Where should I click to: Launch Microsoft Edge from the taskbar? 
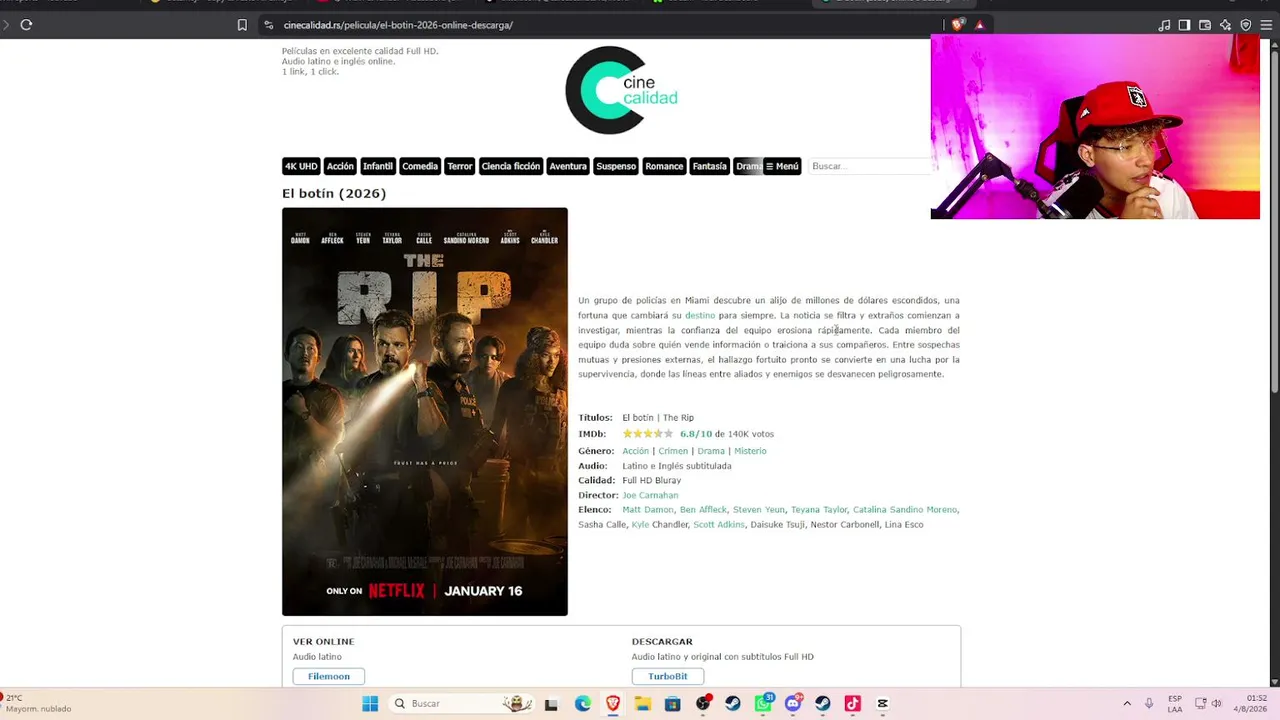[x=583, y=704]
